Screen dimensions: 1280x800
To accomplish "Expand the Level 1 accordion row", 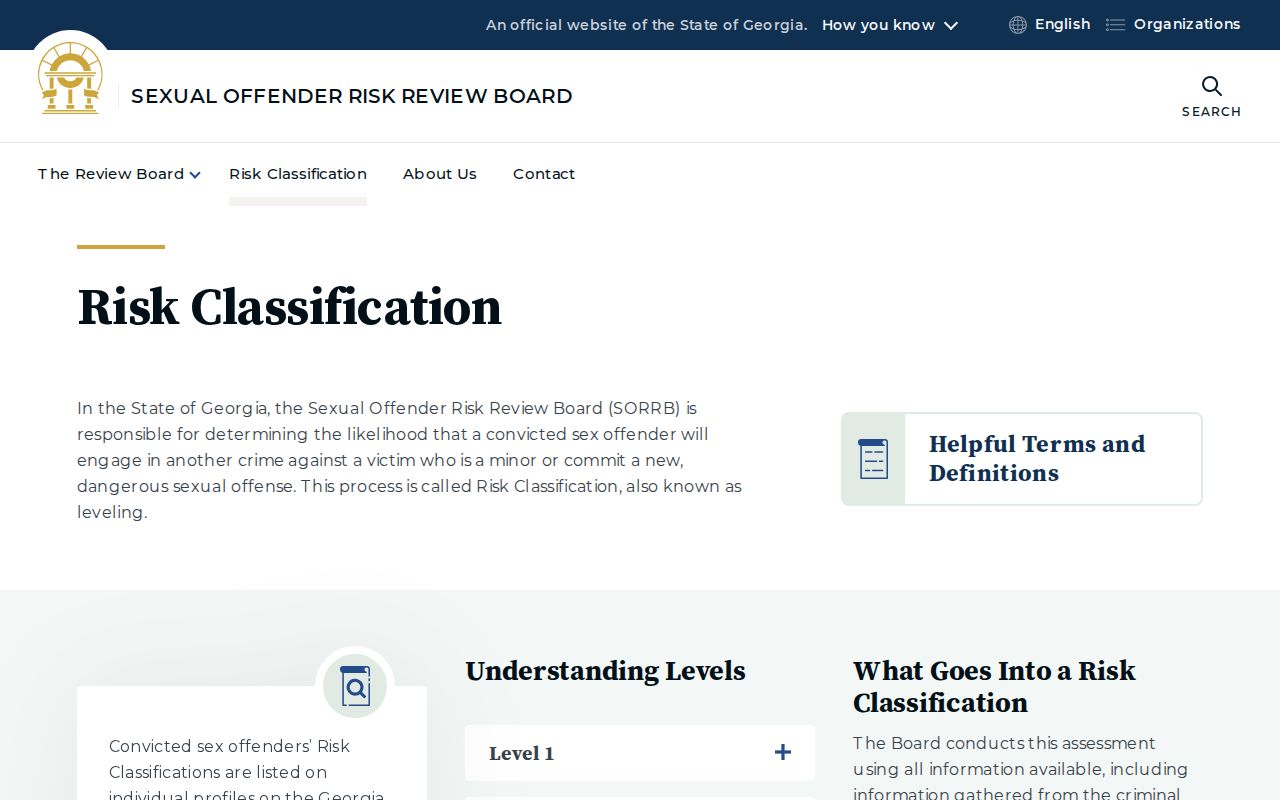I will coord(640,753).
